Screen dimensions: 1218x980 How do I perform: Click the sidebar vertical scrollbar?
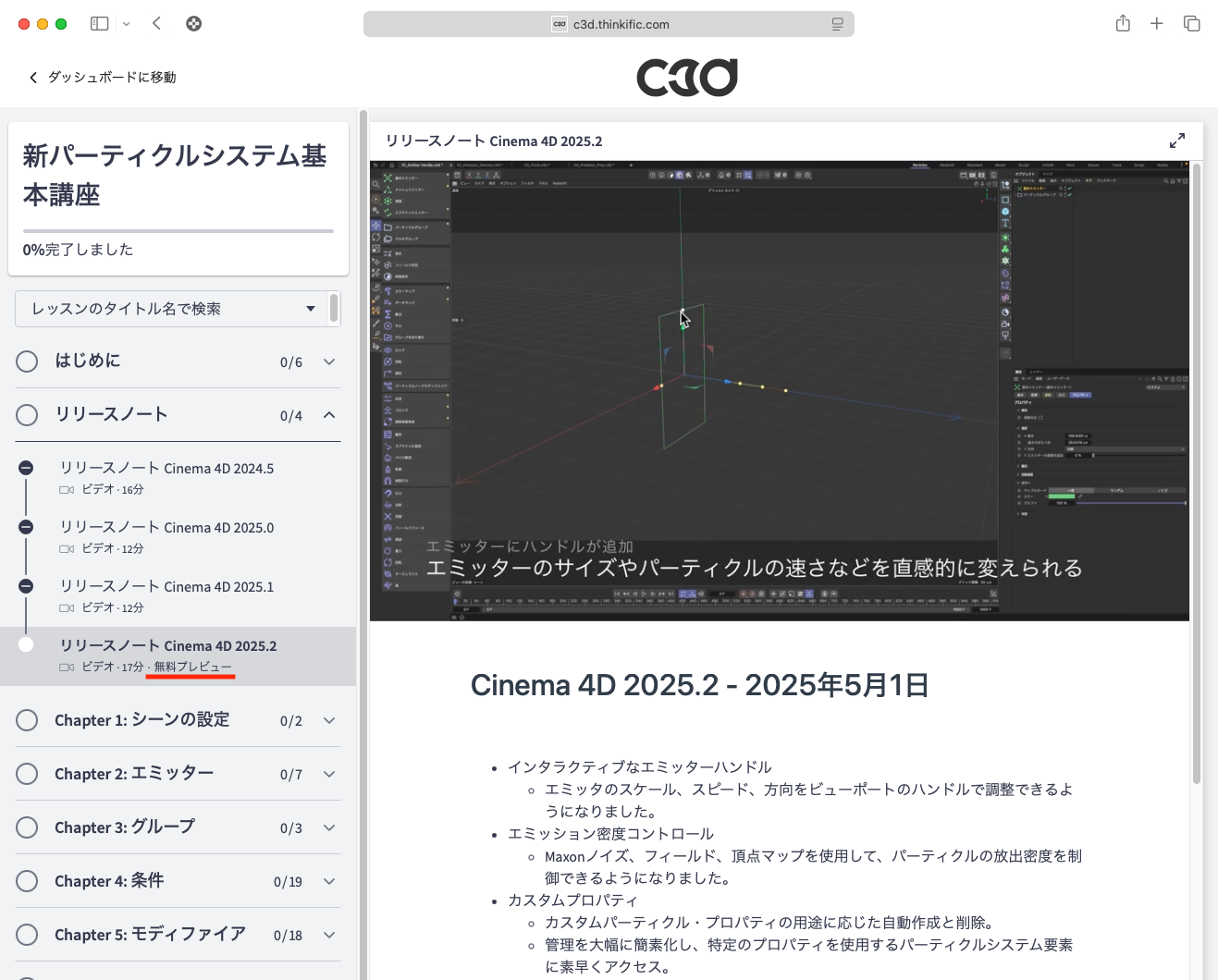pyautogui.click(x=363, y=545)
